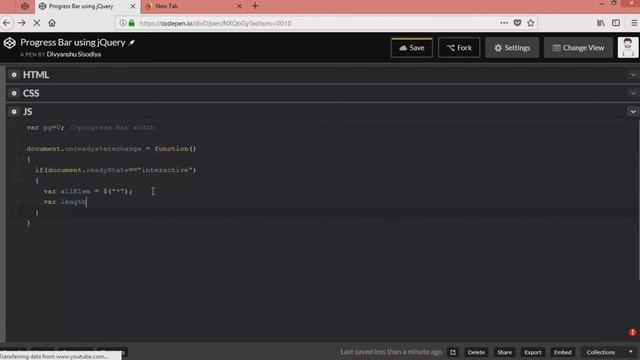Click the green padlock security icon
Screen dimensions: 640x360
click(x=131, y=23)
